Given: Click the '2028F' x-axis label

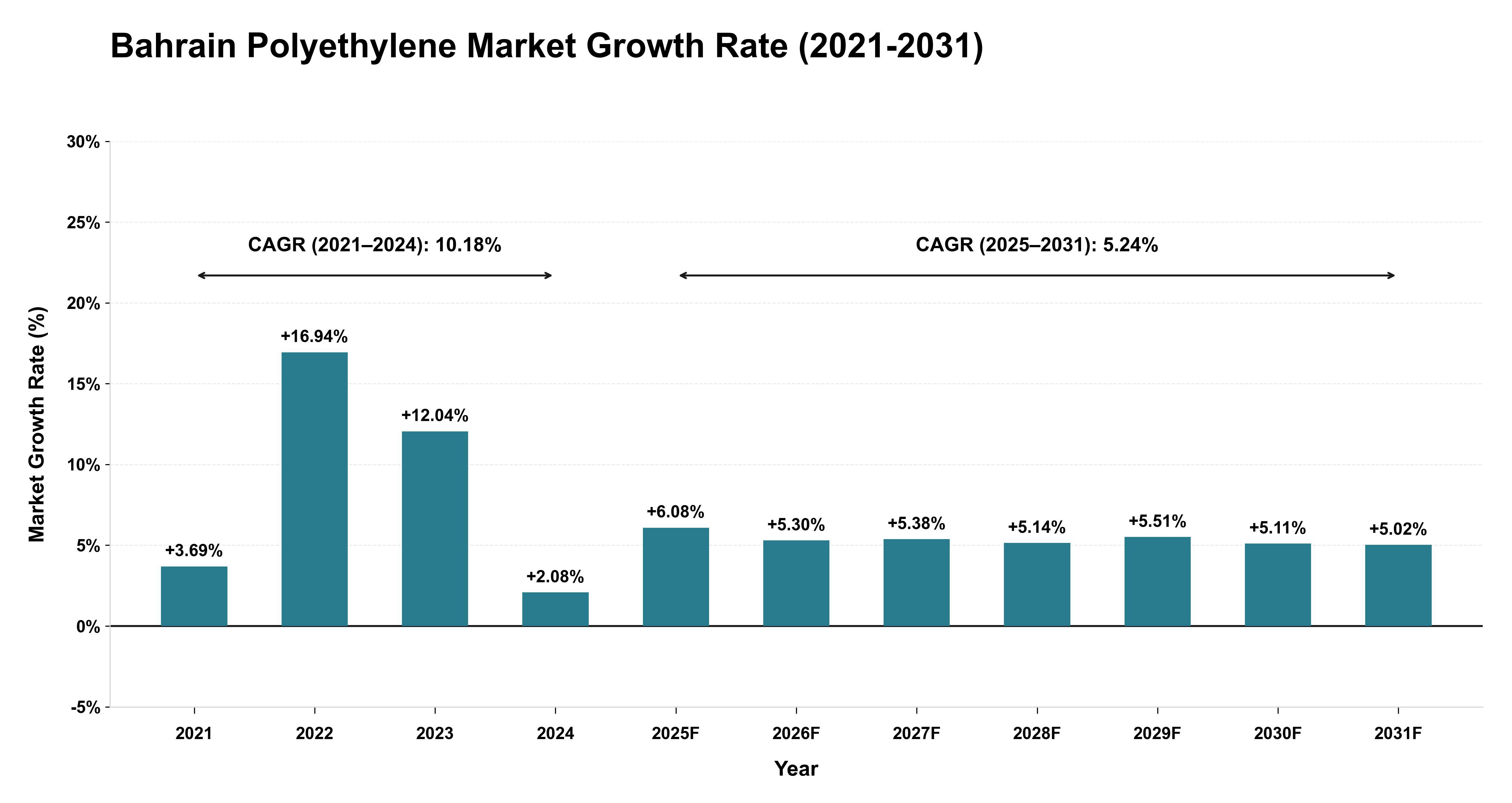Looking at the screenshot, I should (1037, 734).
